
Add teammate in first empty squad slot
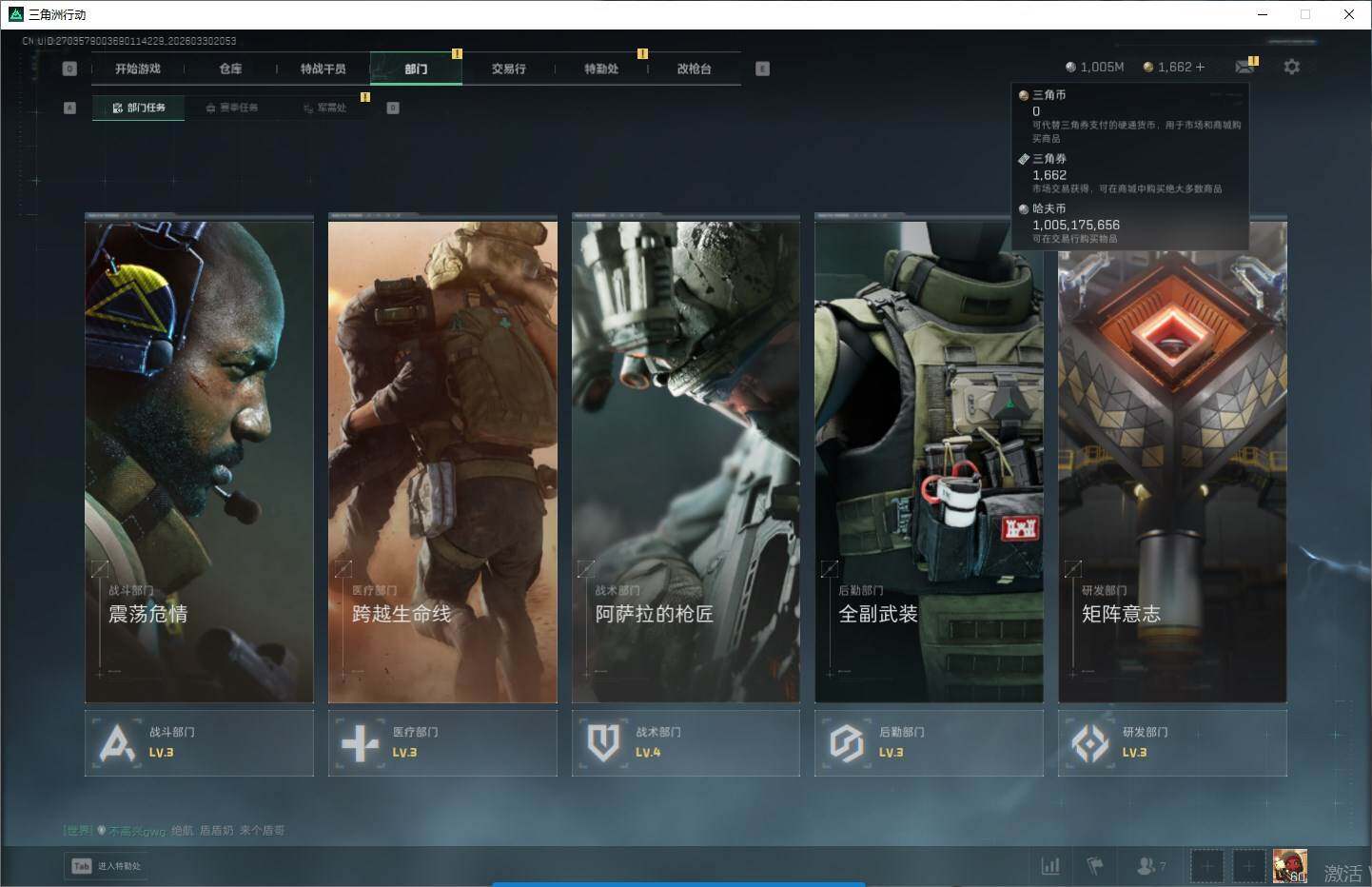point(1206,865)
